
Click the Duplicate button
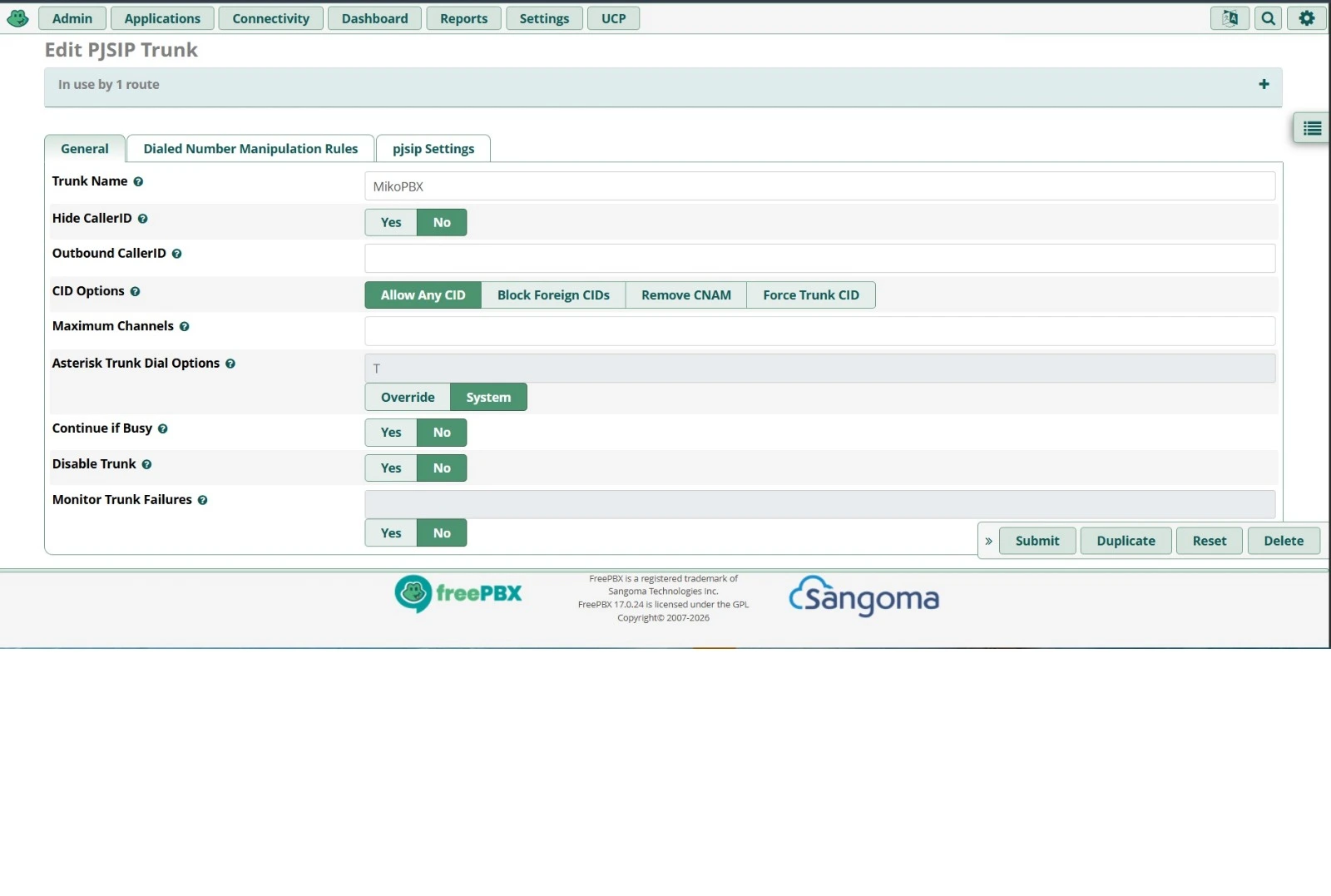coord(1126,541)
